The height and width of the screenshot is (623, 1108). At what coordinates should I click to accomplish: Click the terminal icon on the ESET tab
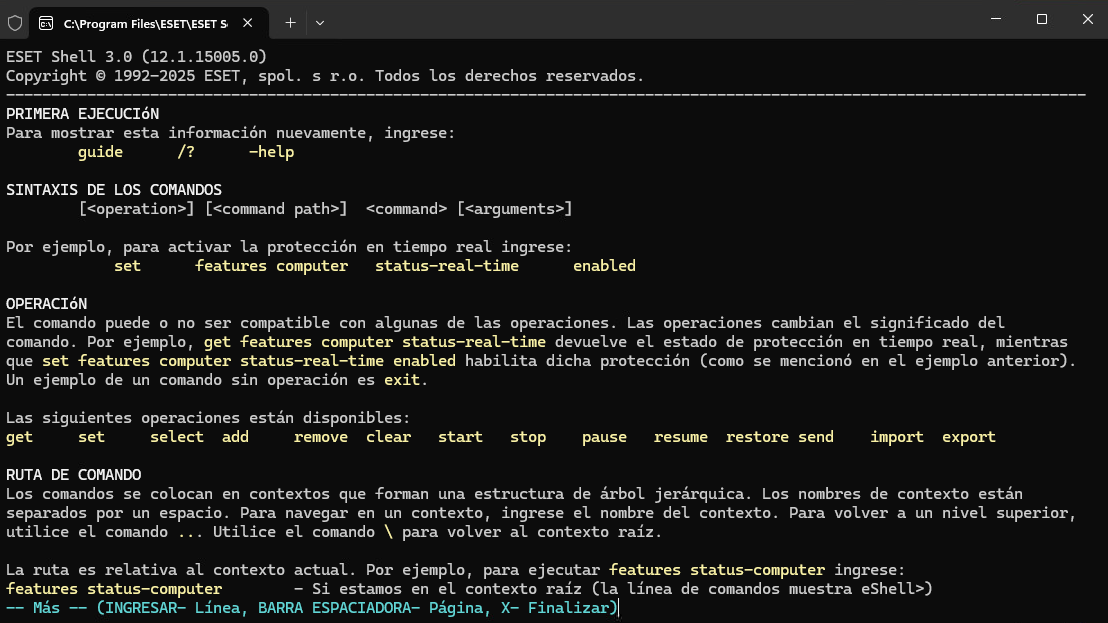pos(47,21)
